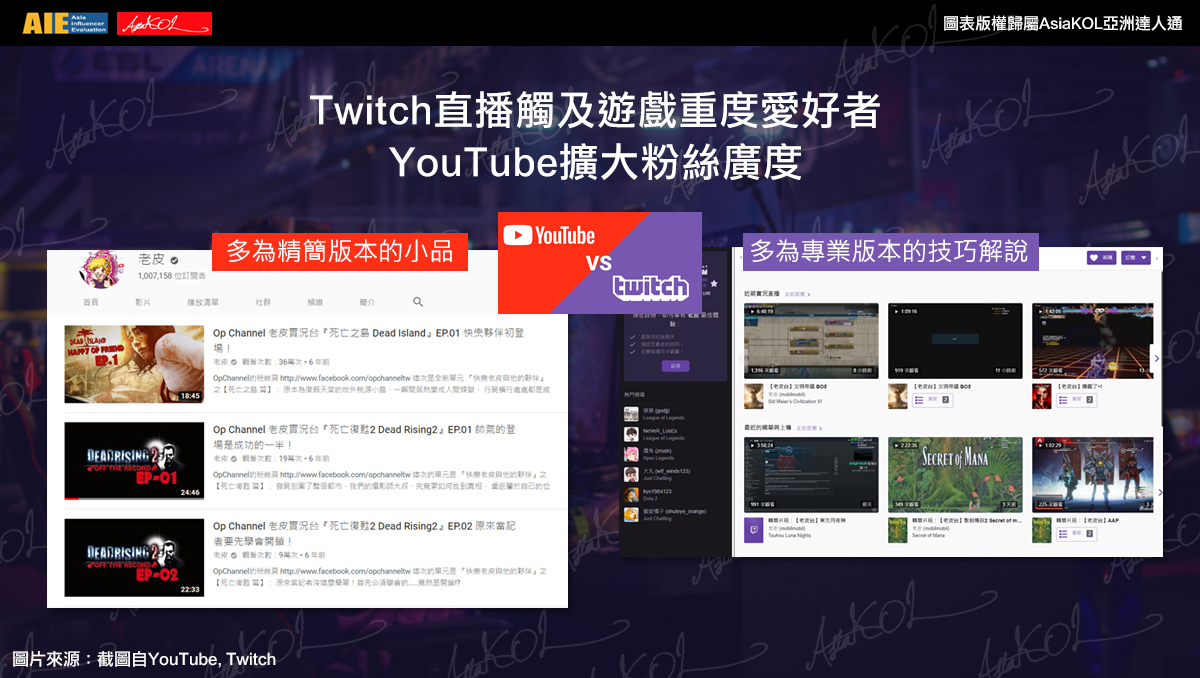
Task: Click the 追隨 follow button on Twitch
Action: [1102, 257]
